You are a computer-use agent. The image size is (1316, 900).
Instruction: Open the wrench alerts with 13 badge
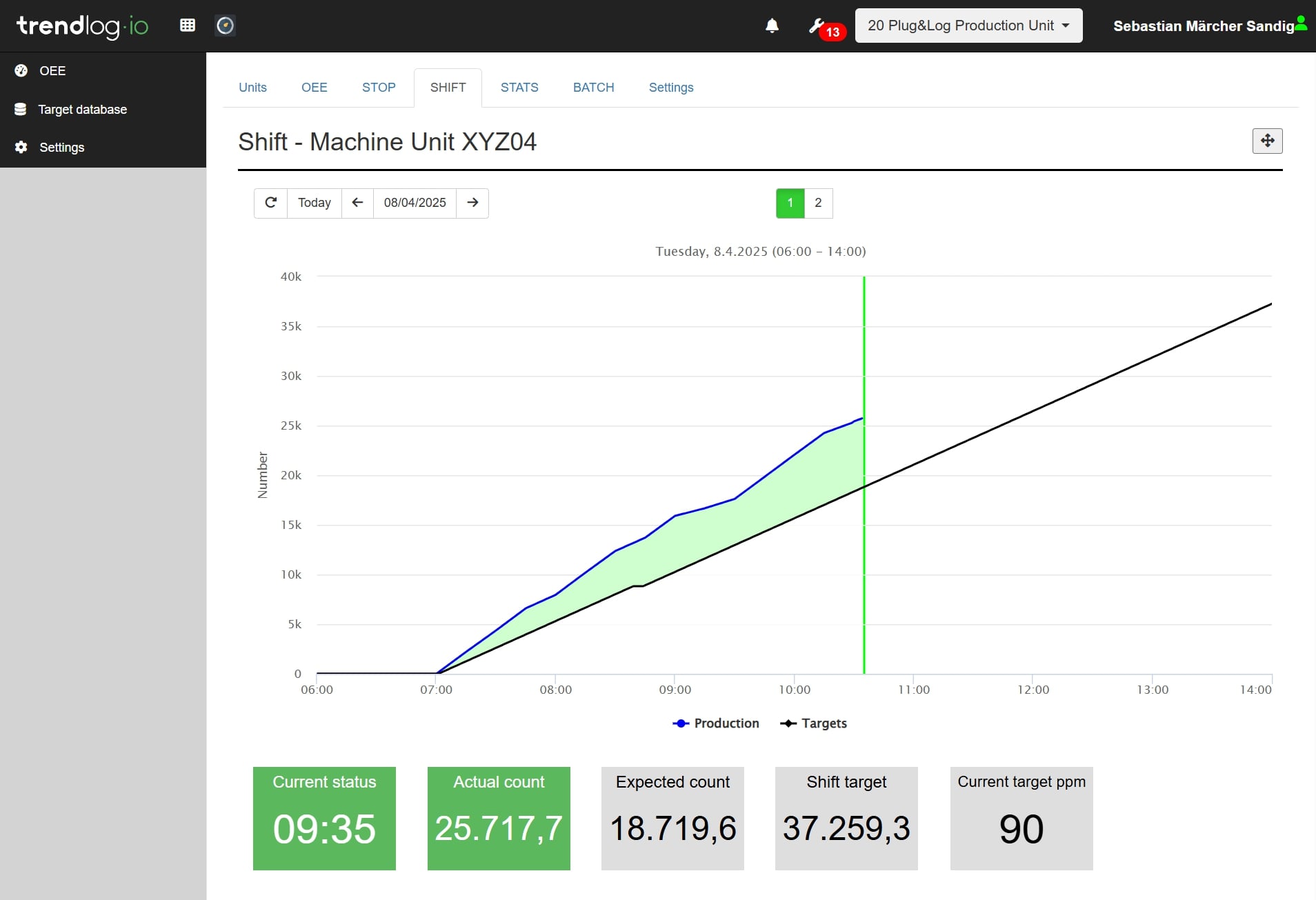pyautogui.click(x=826, y=28)
